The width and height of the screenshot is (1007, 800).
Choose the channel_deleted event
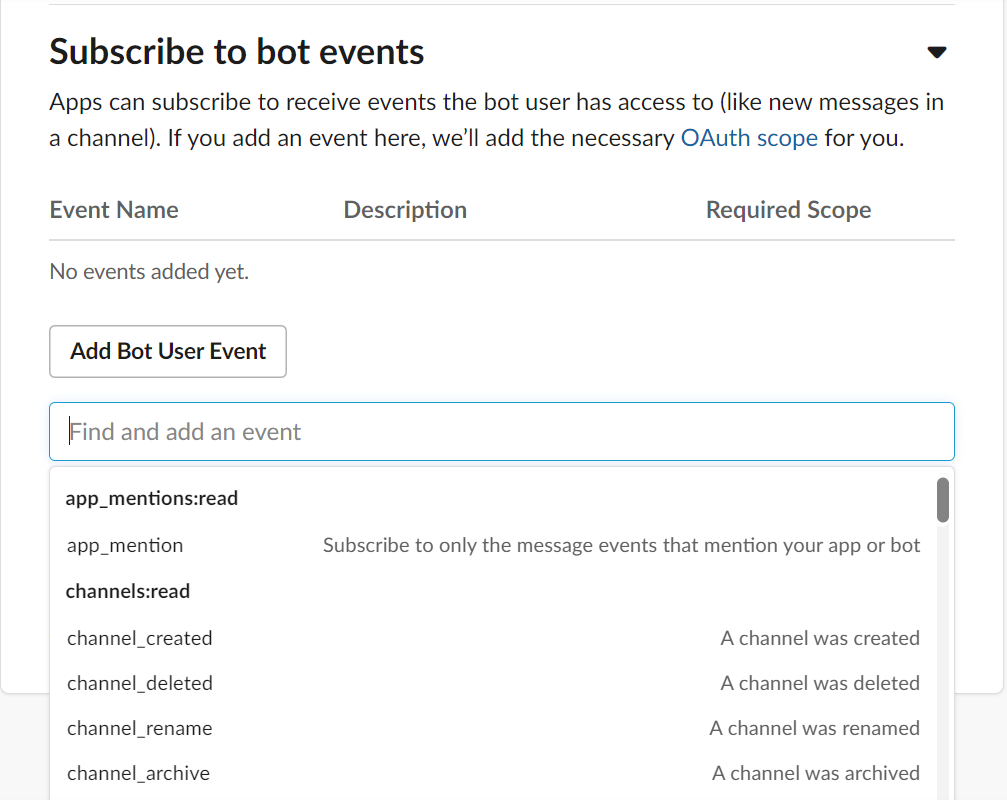point(493,683)
